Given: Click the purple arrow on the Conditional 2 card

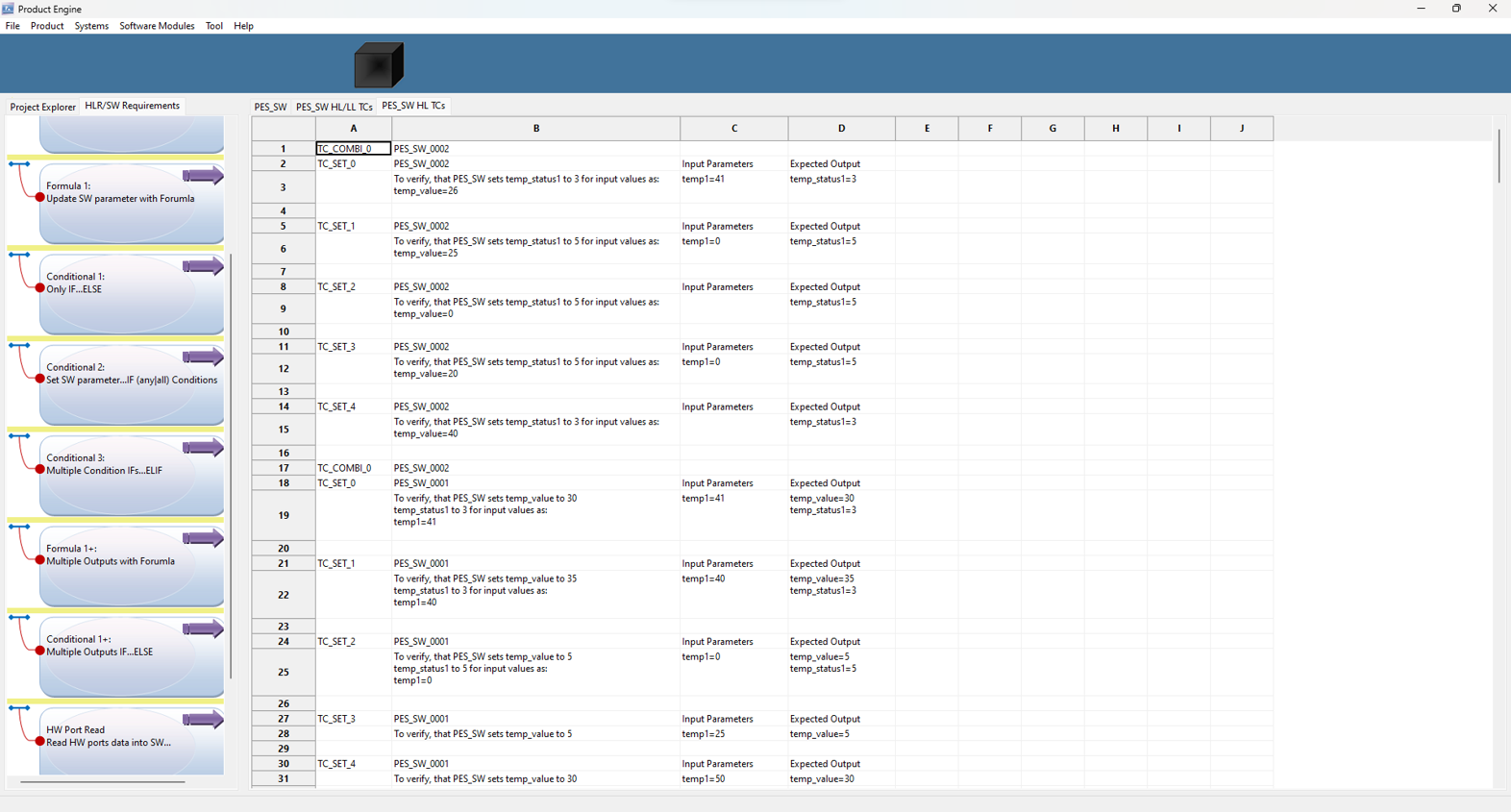Looking at the screenshot, I should (x=203, y=357).
